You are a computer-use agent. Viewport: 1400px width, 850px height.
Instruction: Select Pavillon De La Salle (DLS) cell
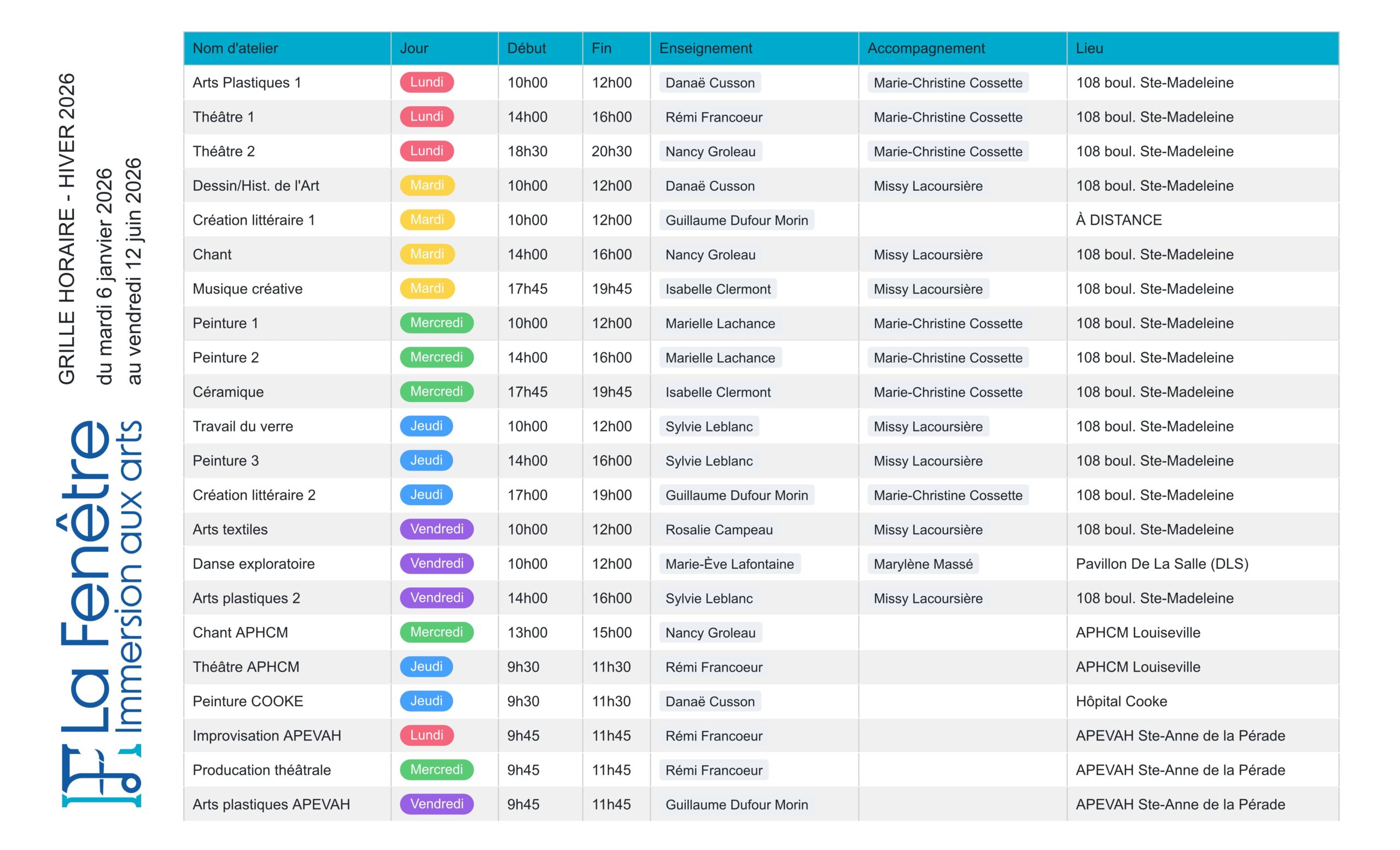tap(1162, 563)
